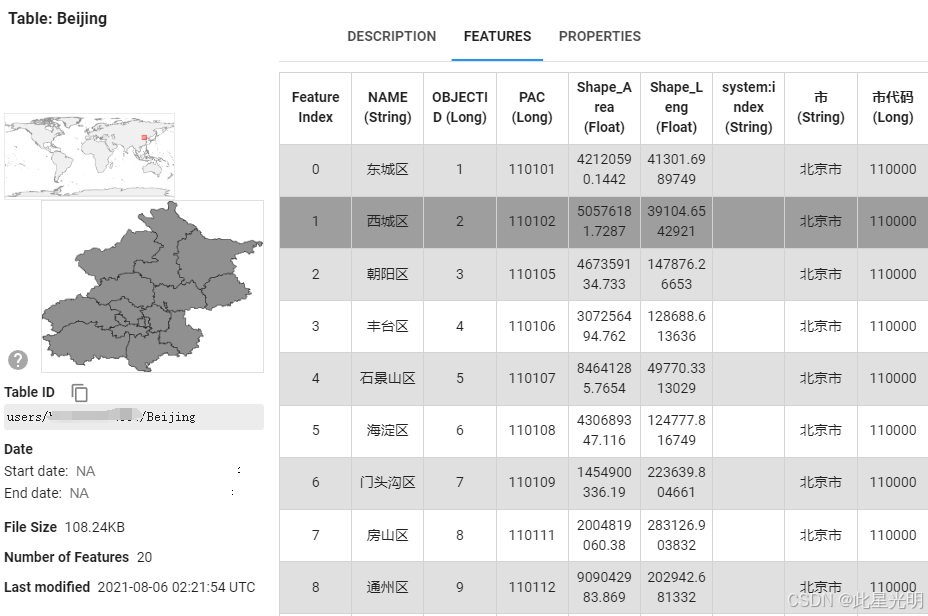Click the world map overview thumbnail
This screenshot has width=928, height=616.
[x=89, y=156]
